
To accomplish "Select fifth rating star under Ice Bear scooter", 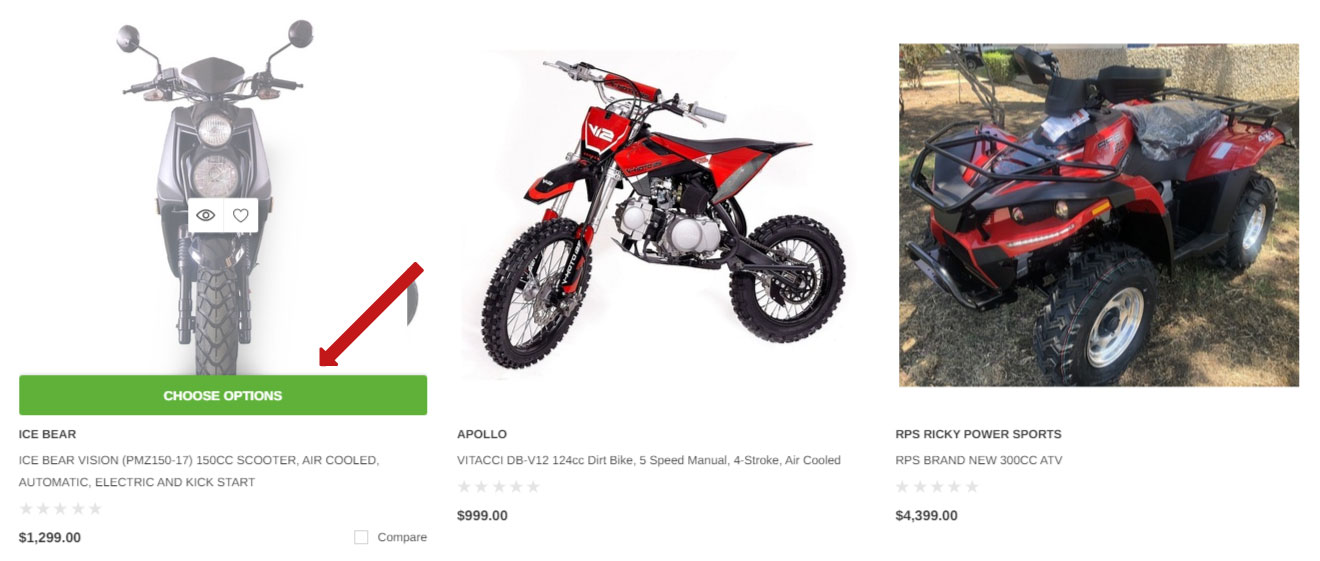I will pyautogui.click(x=95, y=508).
